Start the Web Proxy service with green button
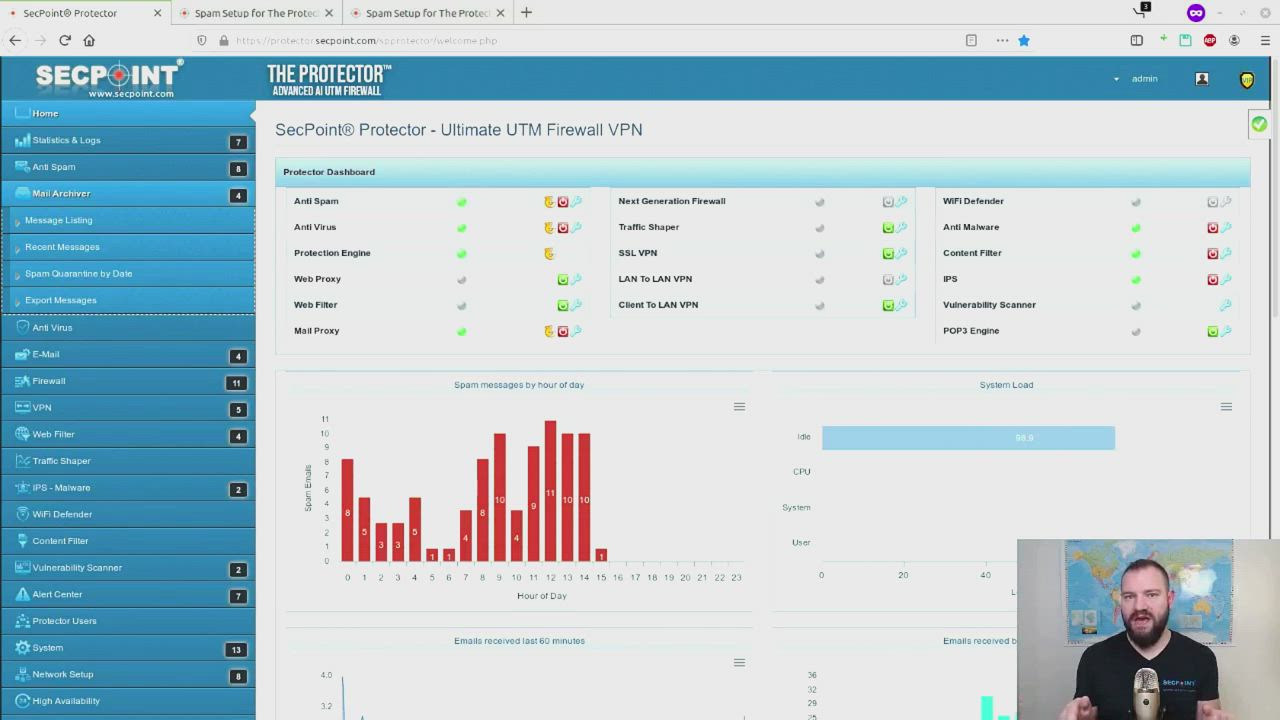Viewport: 1280px width, 720px height. (563, 279)
